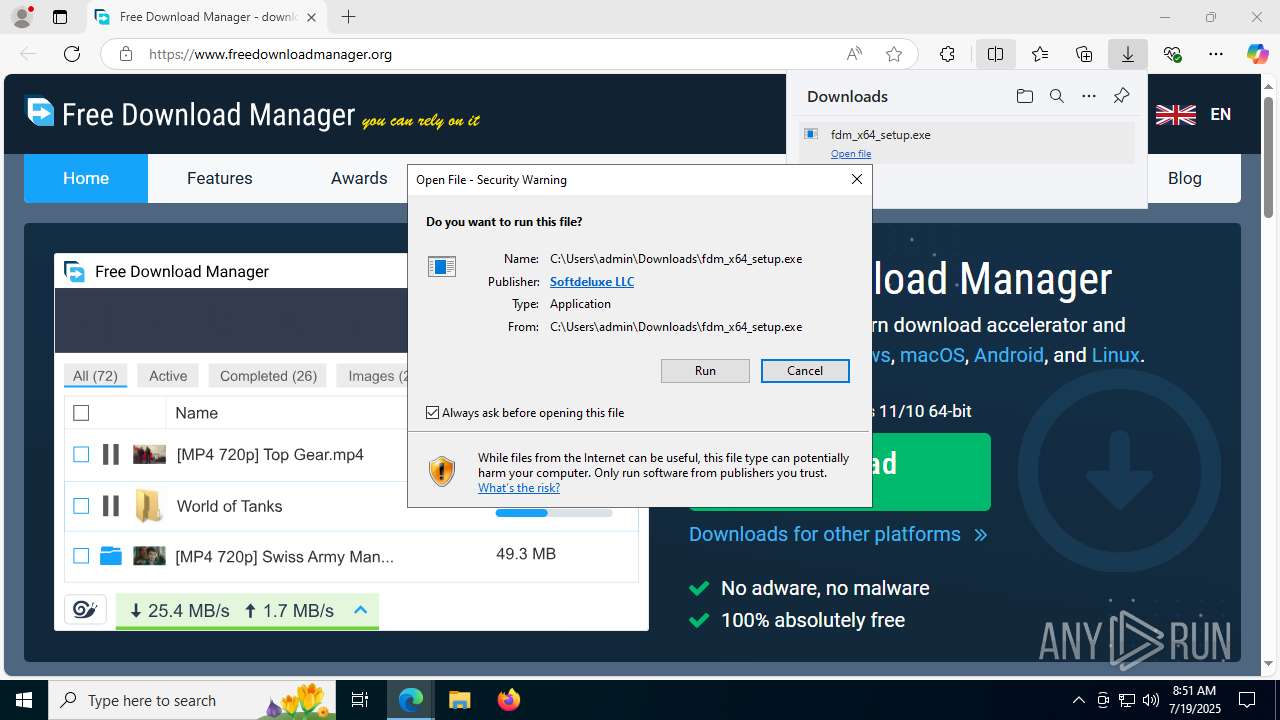
Task: Follow the Android link
Action: [1009, 355]
